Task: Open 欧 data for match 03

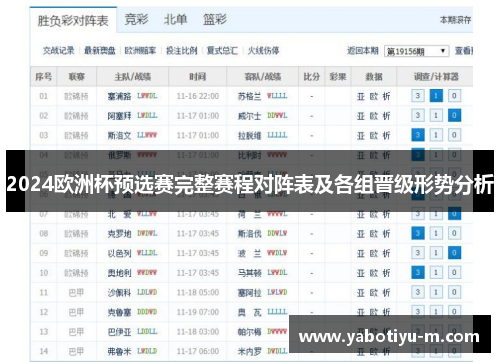Action: pyautogui.click(x=374, y=136)
